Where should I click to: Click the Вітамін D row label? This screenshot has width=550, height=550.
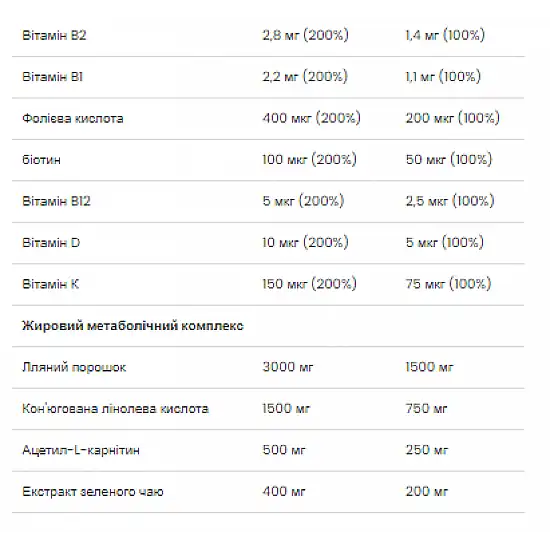click(x=51, y=242)
